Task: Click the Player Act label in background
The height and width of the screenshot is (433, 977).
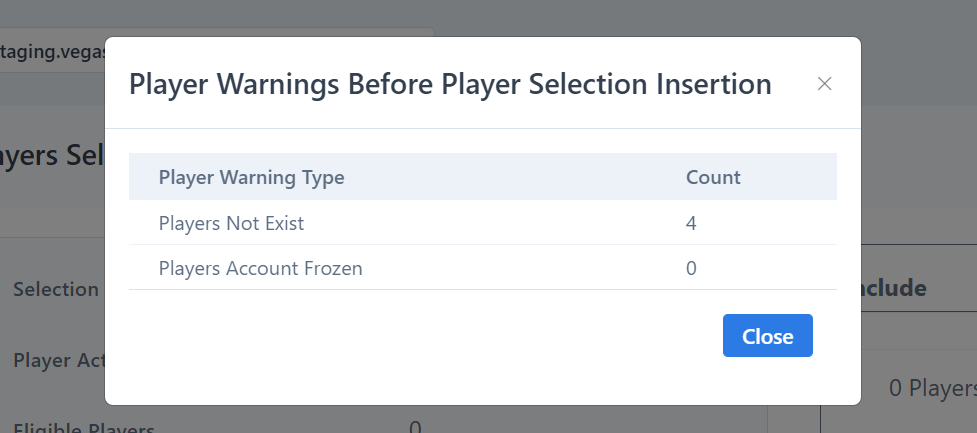Action: 59,360
